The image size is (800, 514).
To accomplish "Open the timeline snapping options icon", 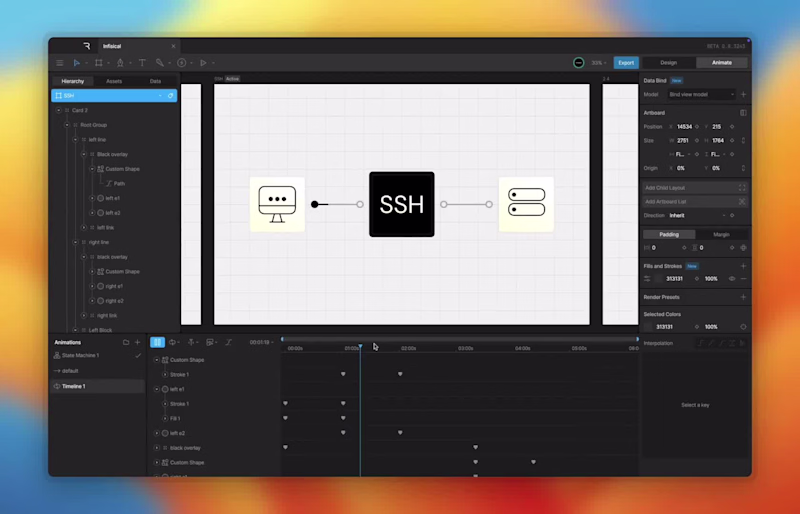I will 191,342.
